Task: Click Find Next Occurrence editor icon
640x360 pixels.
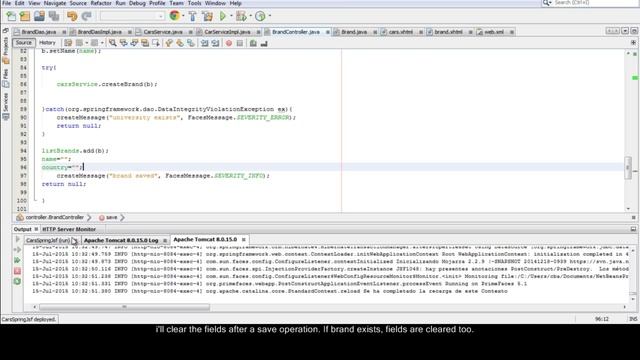Action: pyautogui.click(x=134, y=43)
